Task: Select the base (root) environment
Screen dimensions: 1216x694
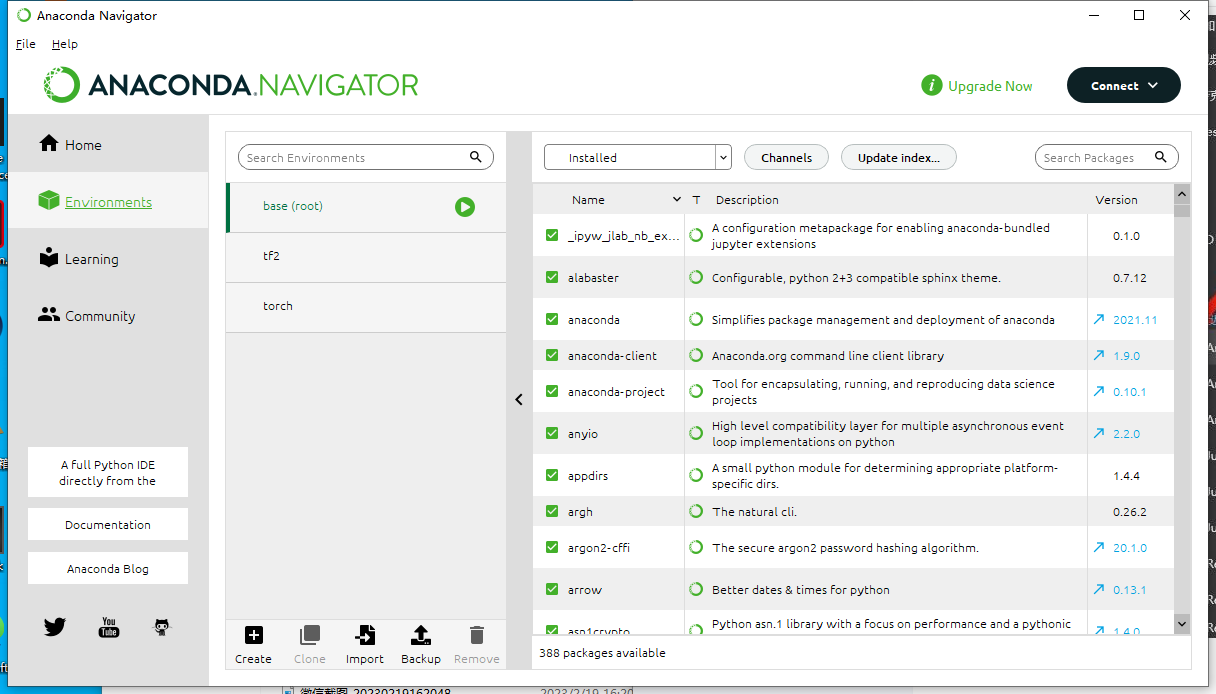Action: click(x=366, y=207)
